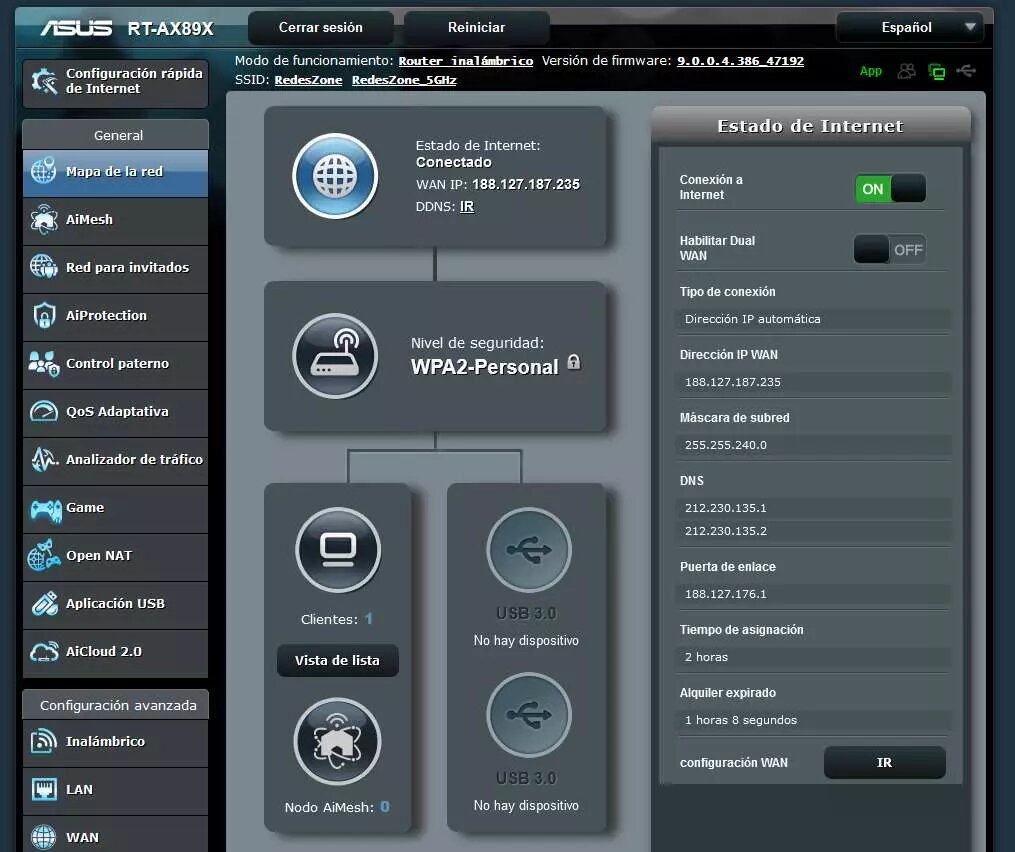Image resolution: width=1015 pixels, height=852 pixels.
Task: Click the lower USB 3.0 port icon
Action: (x=528, y=715)
